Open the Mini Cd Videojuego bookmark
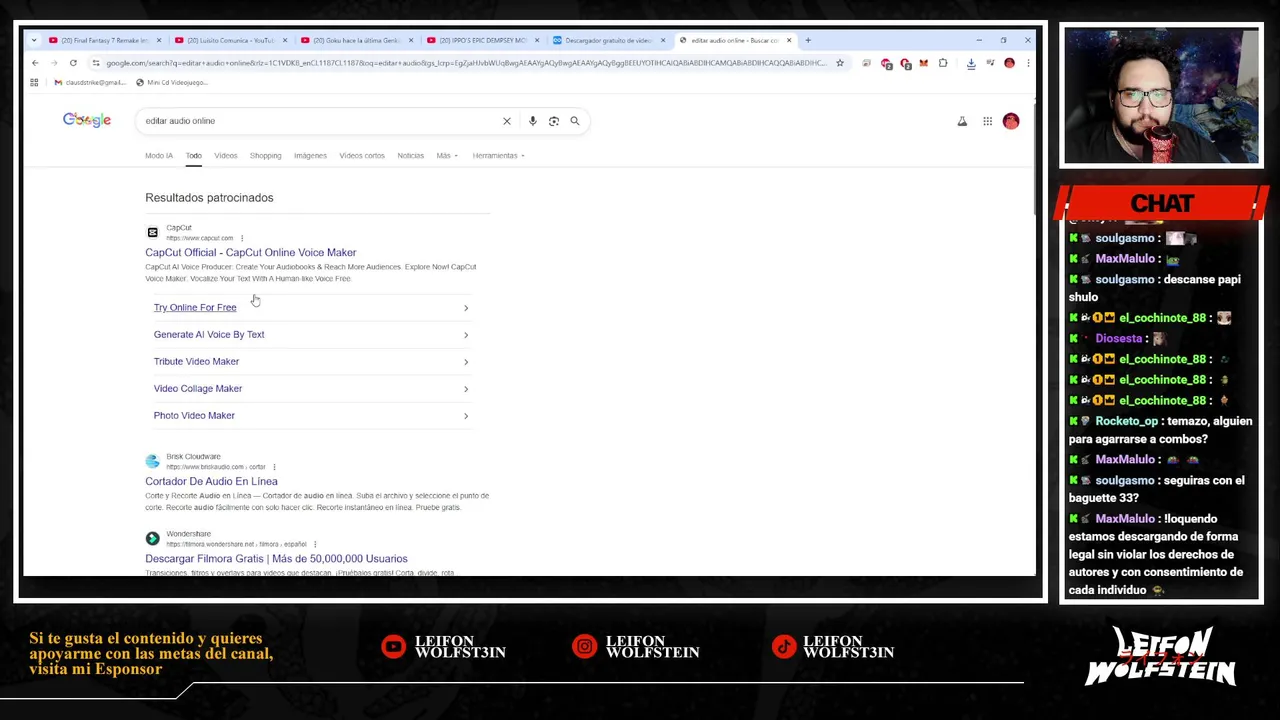This screenshot has height=720, width=1280. coord(171,82)
